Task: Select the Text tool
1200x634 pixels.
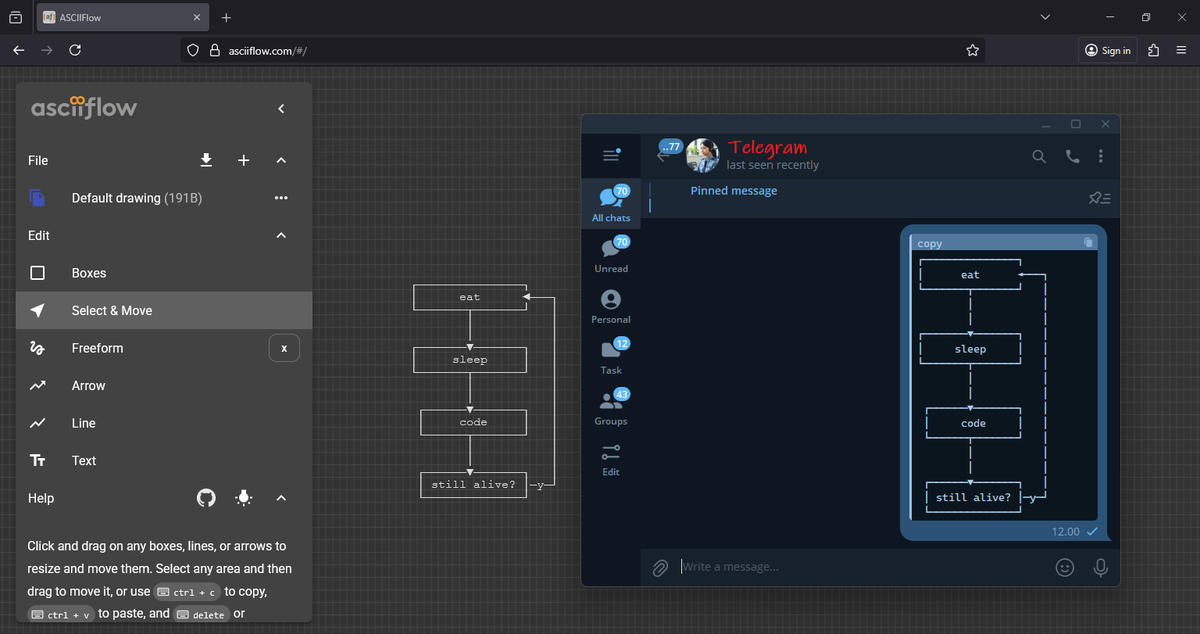Action: coord(164,460)
